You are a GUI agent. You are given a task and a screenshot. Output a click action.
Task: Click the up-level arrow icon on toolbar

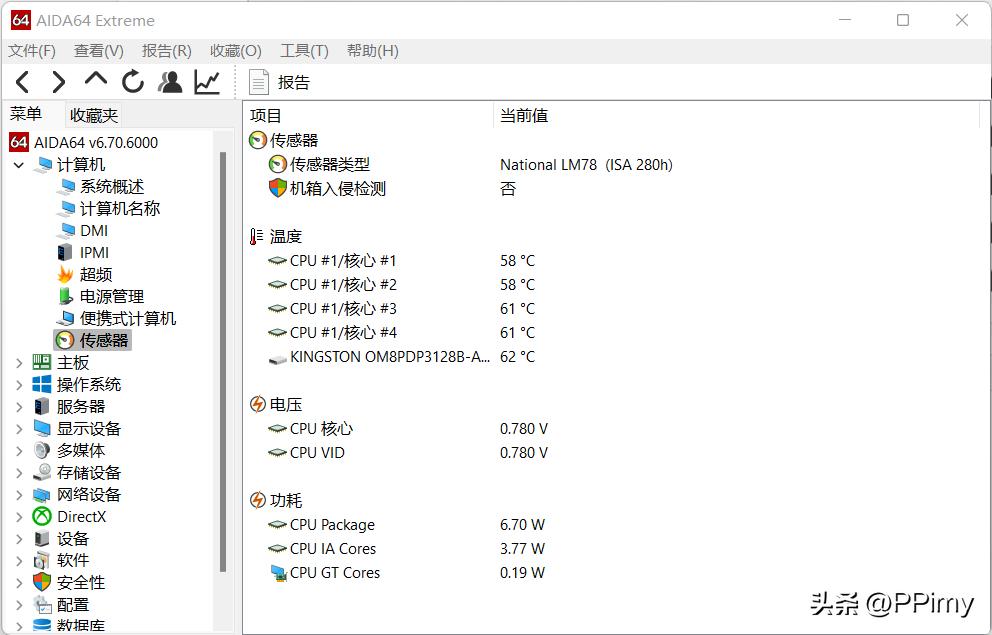tap(95, 82)
